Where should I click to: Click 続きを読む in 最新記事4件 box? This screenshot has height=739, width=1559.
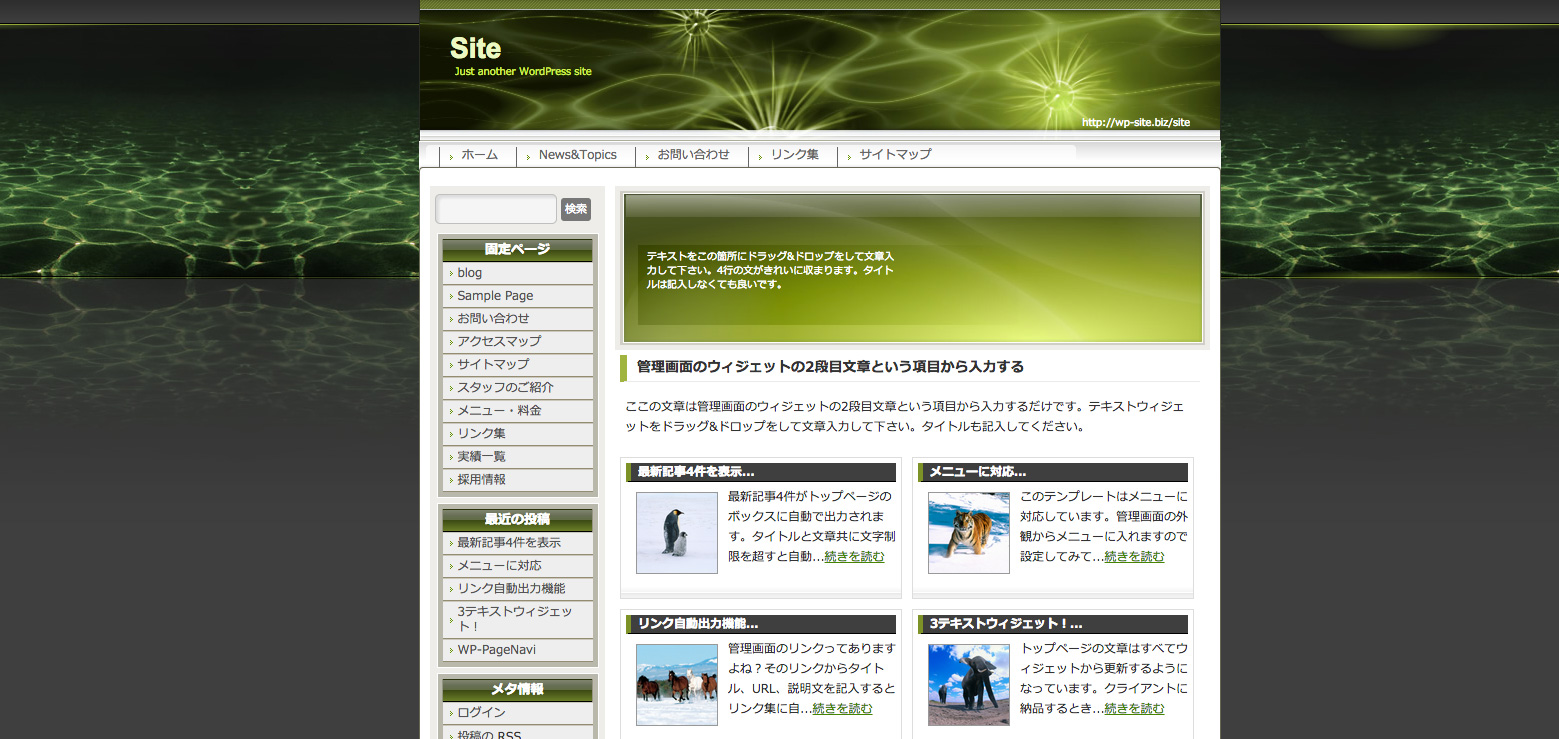point(854,557)
